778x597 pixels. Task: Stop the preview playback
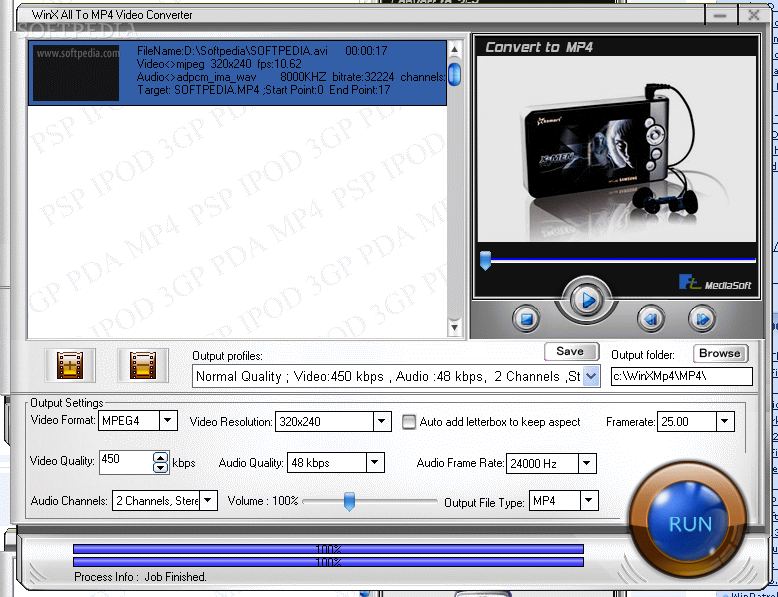point(526,319)
